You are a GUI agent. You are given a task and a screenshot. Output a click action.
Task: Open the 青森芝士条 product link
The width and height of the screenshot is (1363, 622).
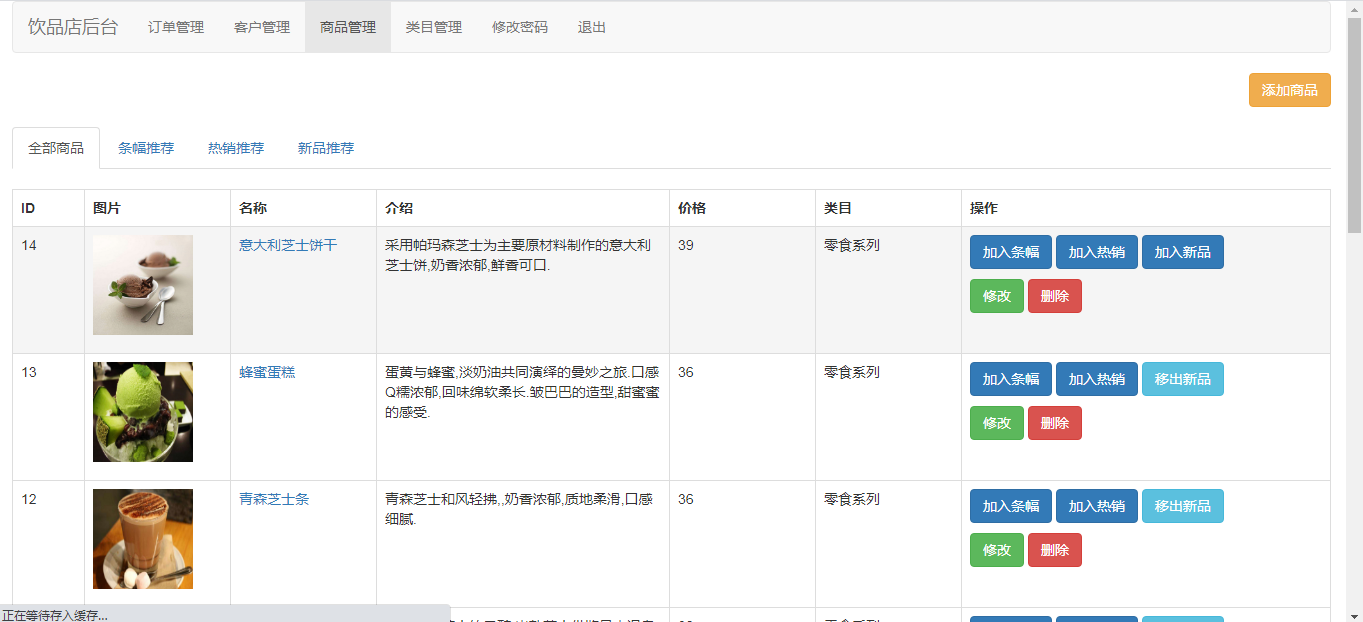click(274, 499)
